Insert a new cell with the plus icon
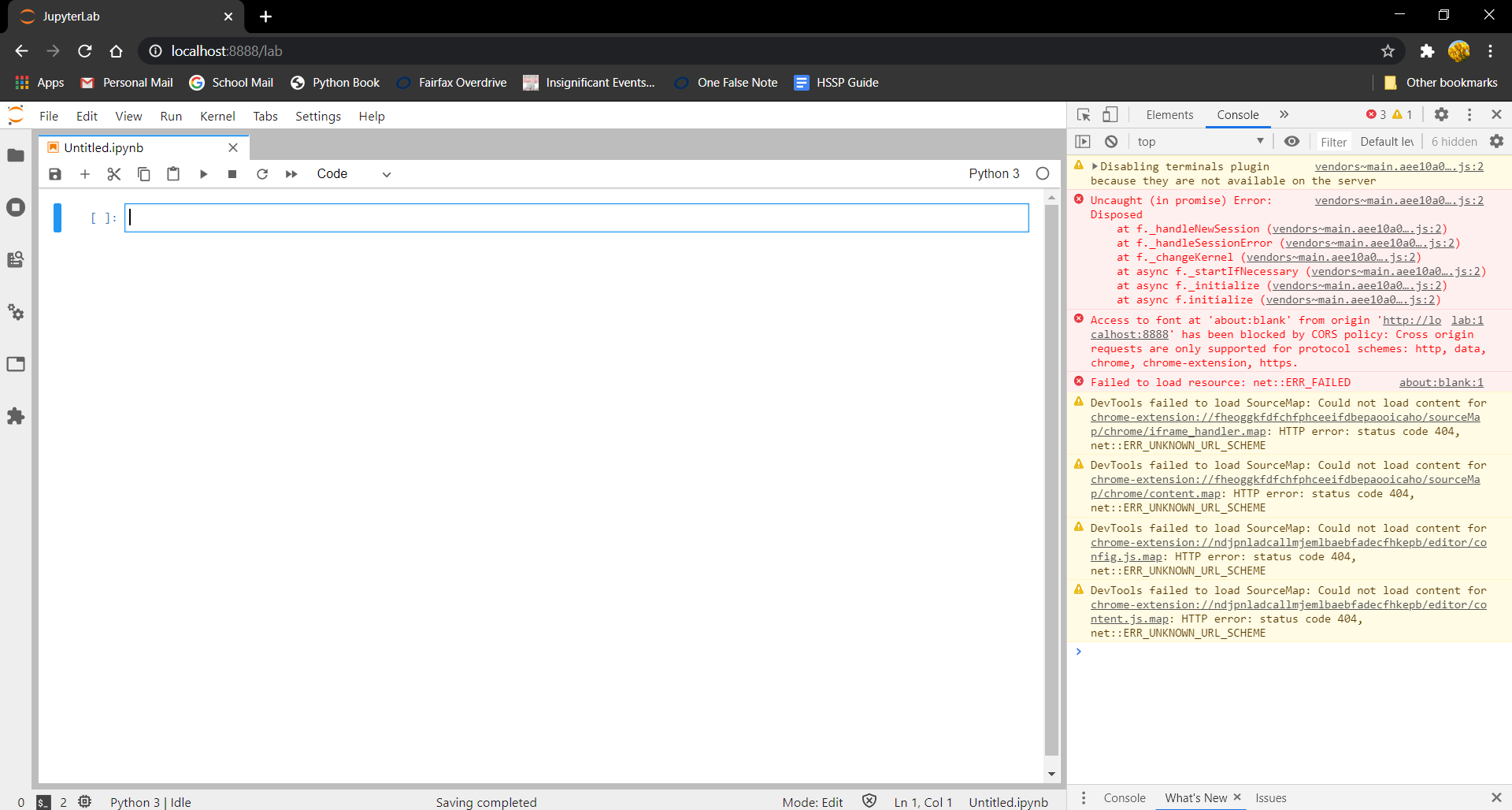 tap(84, 173)
